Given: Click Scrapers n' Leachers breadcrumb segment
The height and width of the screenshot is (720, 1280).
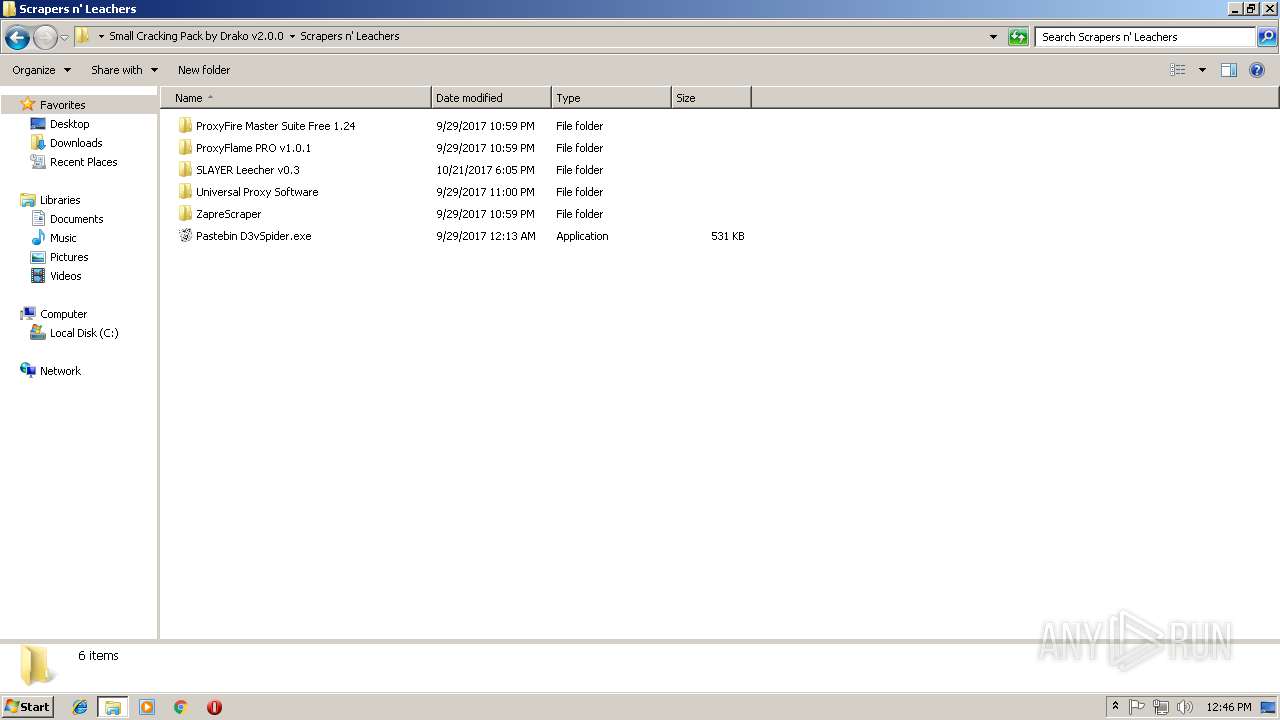Looking at the screenshot, I should coord(350,36).
